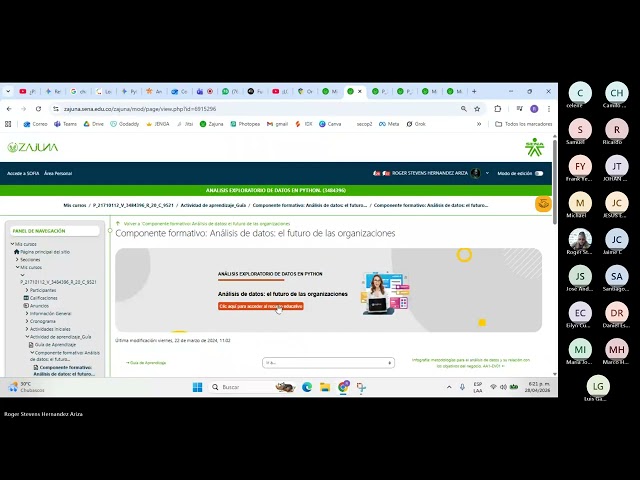
Task: Expand Información General tree node
Action: tap(27, 313)
